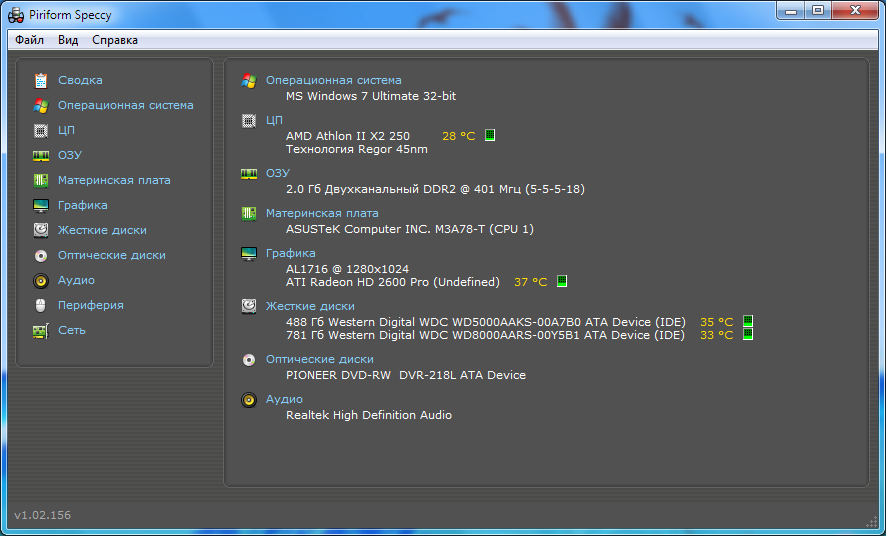Select Жесткие диски in the sidebar
The width and height of the screenshot is (886, 536).
click(x=102, y=230)
